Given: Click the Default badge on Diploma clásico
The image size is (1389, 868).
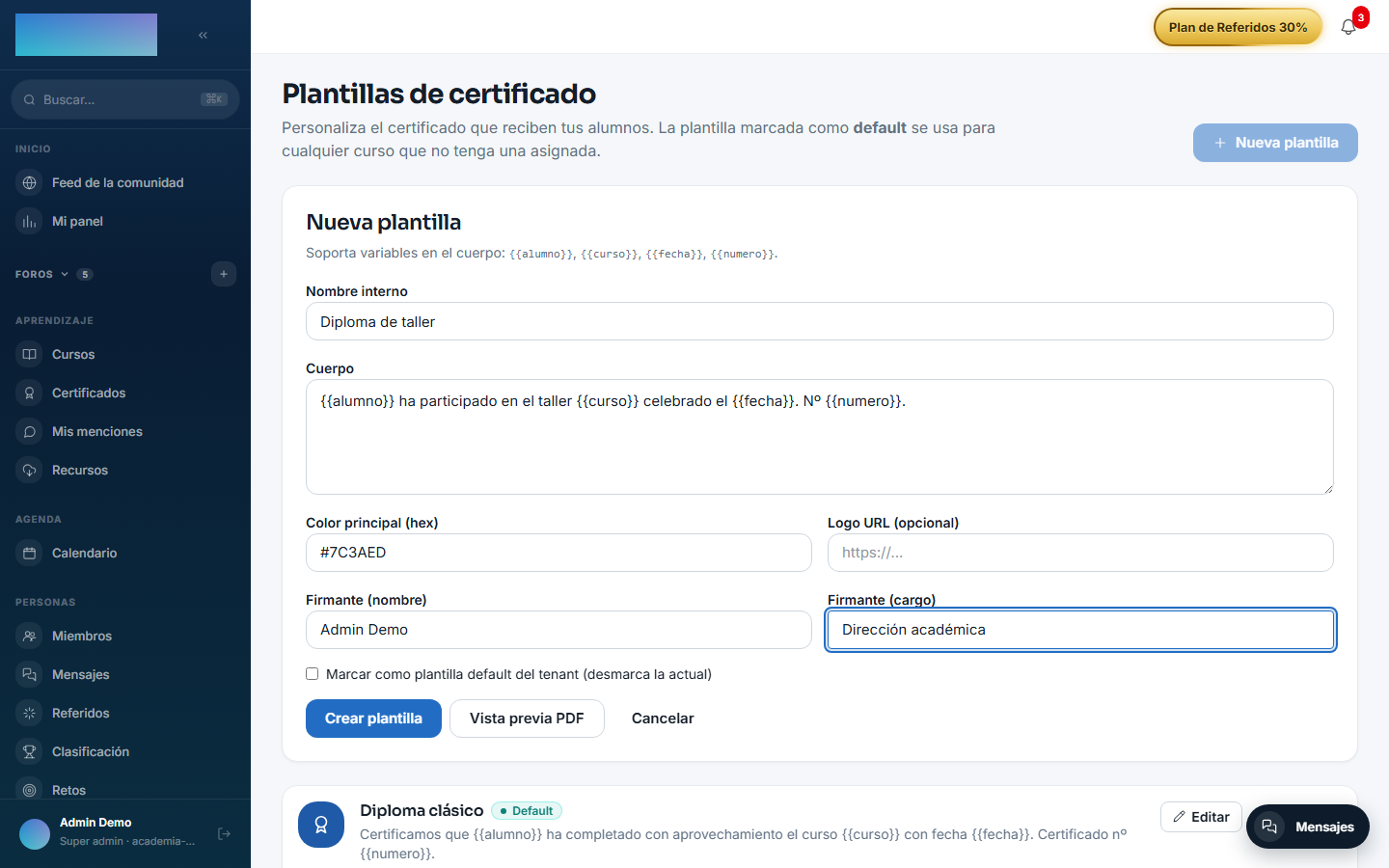Looking at the screenshot, I should tap(527, 811).
